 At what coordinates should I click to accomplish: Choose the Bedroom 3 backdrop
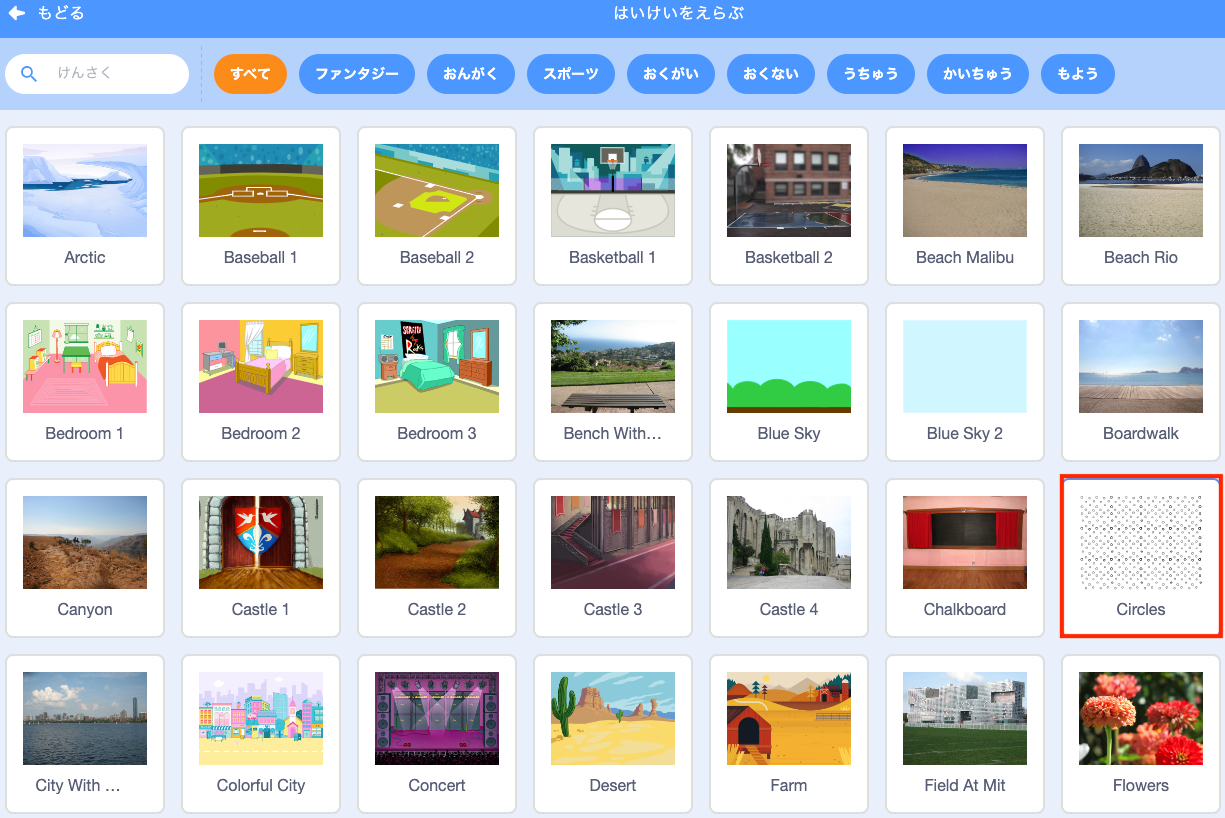(x=437, y=382)
